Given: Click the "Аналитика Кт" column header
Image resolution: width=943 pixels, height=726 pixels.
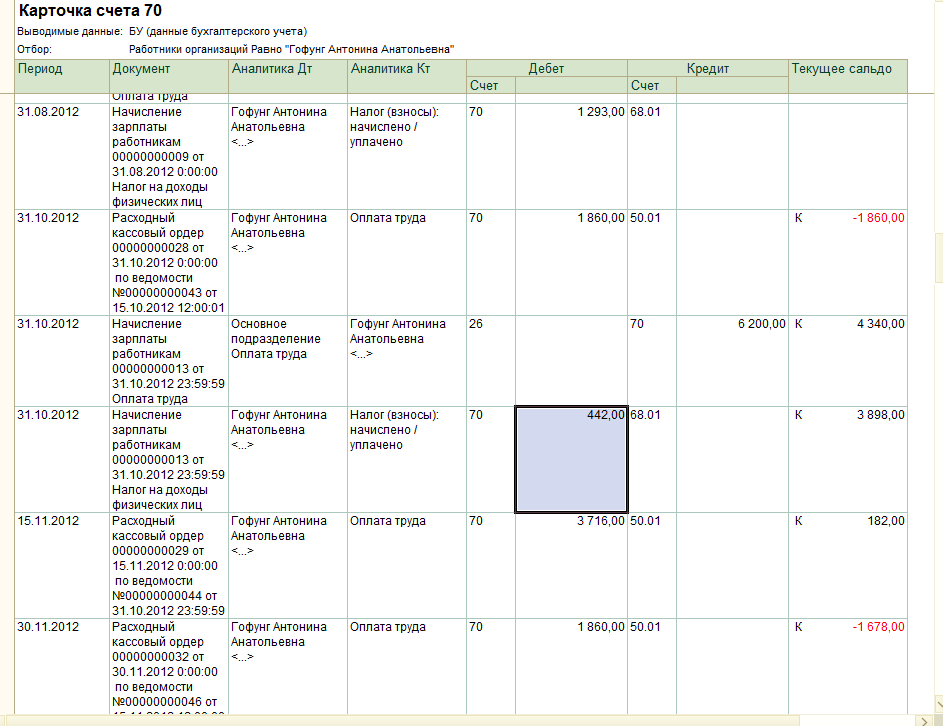Looking at the screenshot, I should tap(407, 76).
